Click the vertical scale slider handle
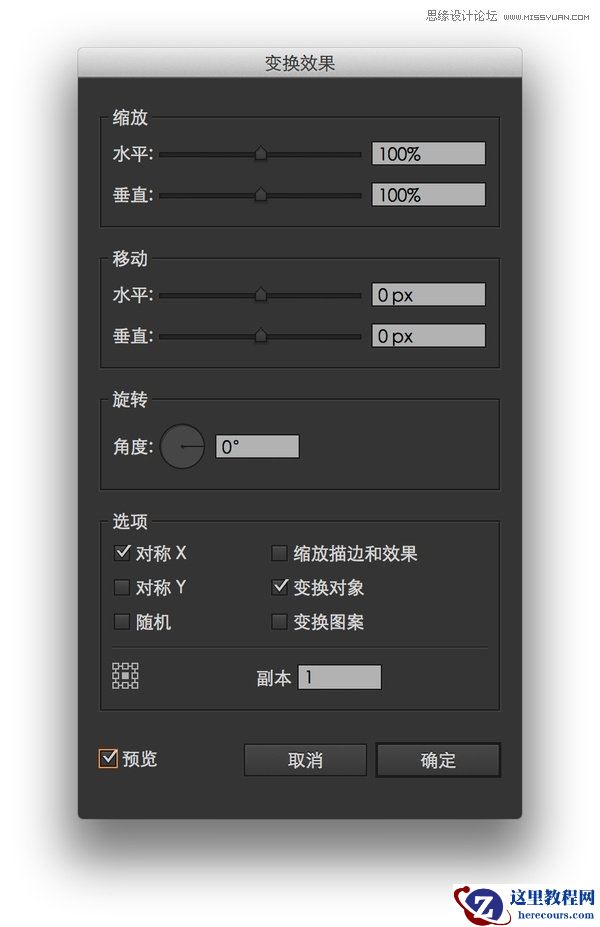The image size is (600, 927). pyautogui.click(x=261, y=195)
